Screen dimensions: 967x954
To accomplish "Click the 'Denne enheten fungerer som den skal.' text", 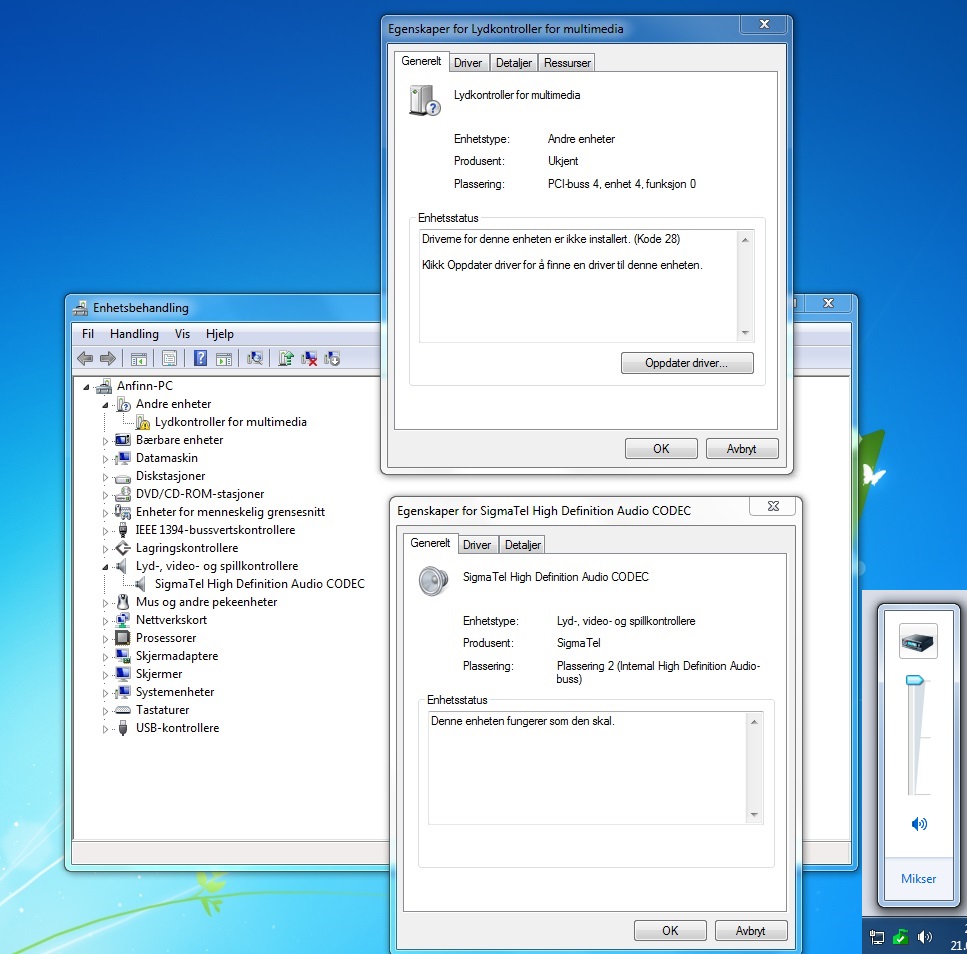I will (522, 721).
